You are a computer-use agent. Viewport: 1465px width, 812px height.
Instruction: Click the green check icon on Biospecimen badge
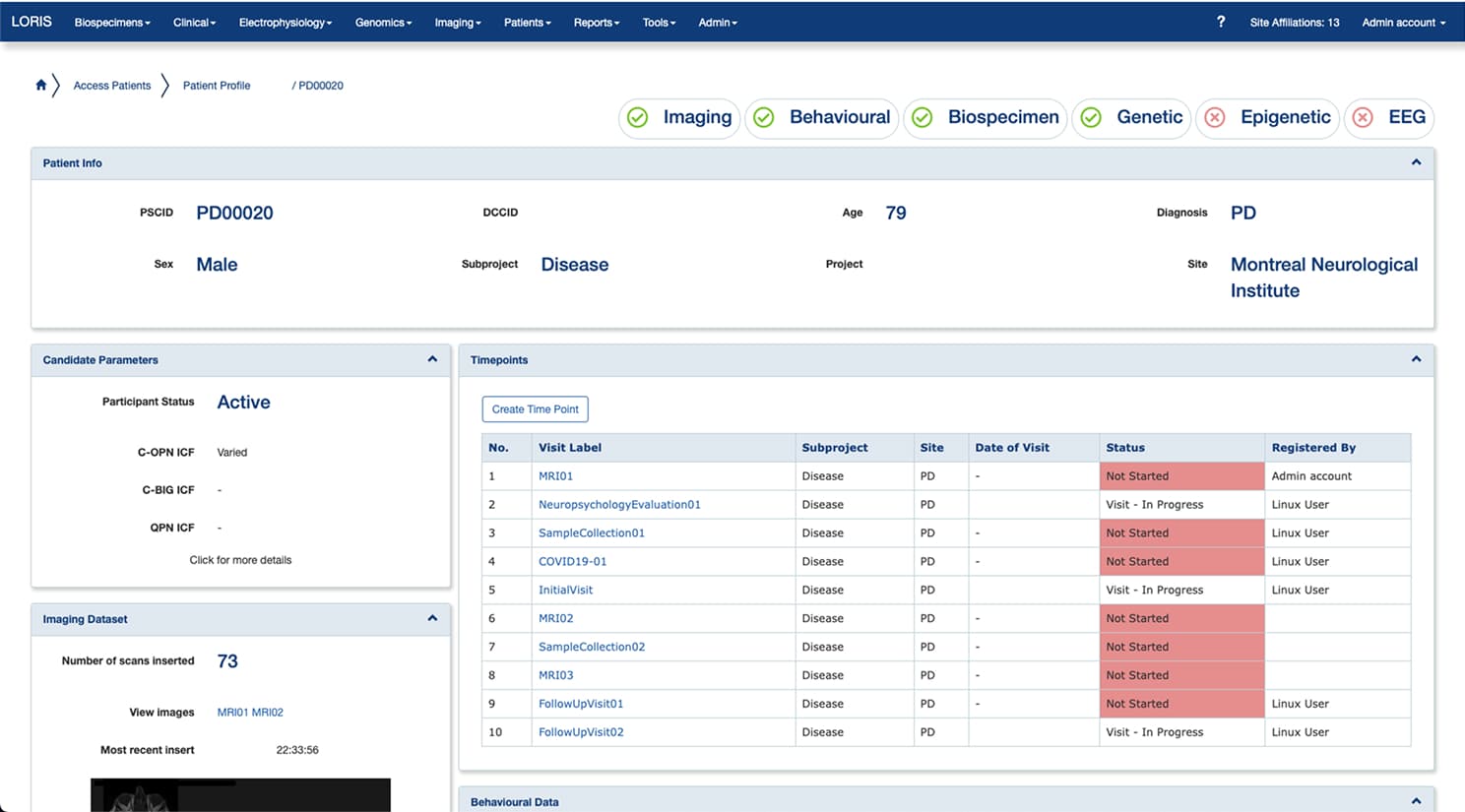coord(922,117)
